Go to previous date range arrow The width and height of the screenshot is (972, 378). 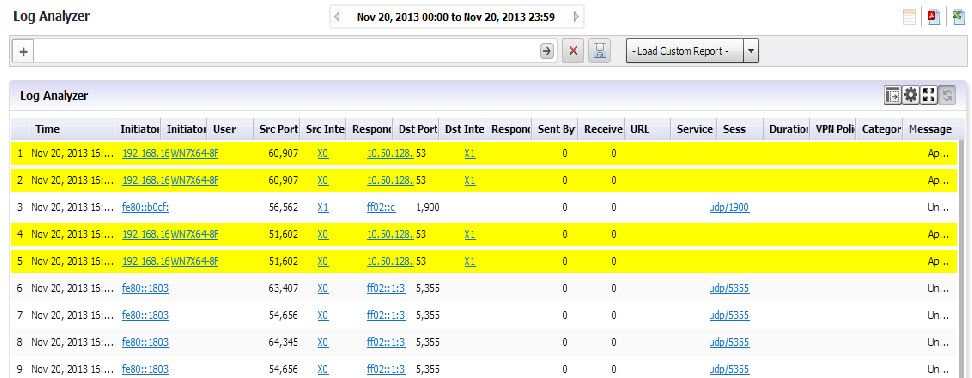(337, 17)
